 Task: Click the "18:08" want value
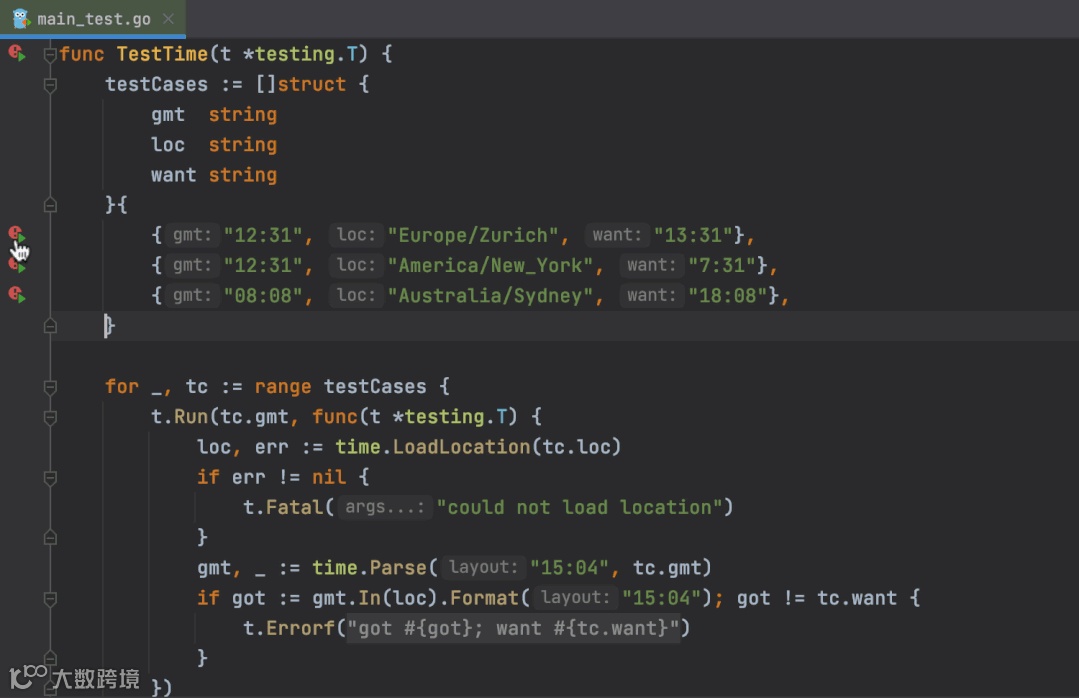click(728, 296)
